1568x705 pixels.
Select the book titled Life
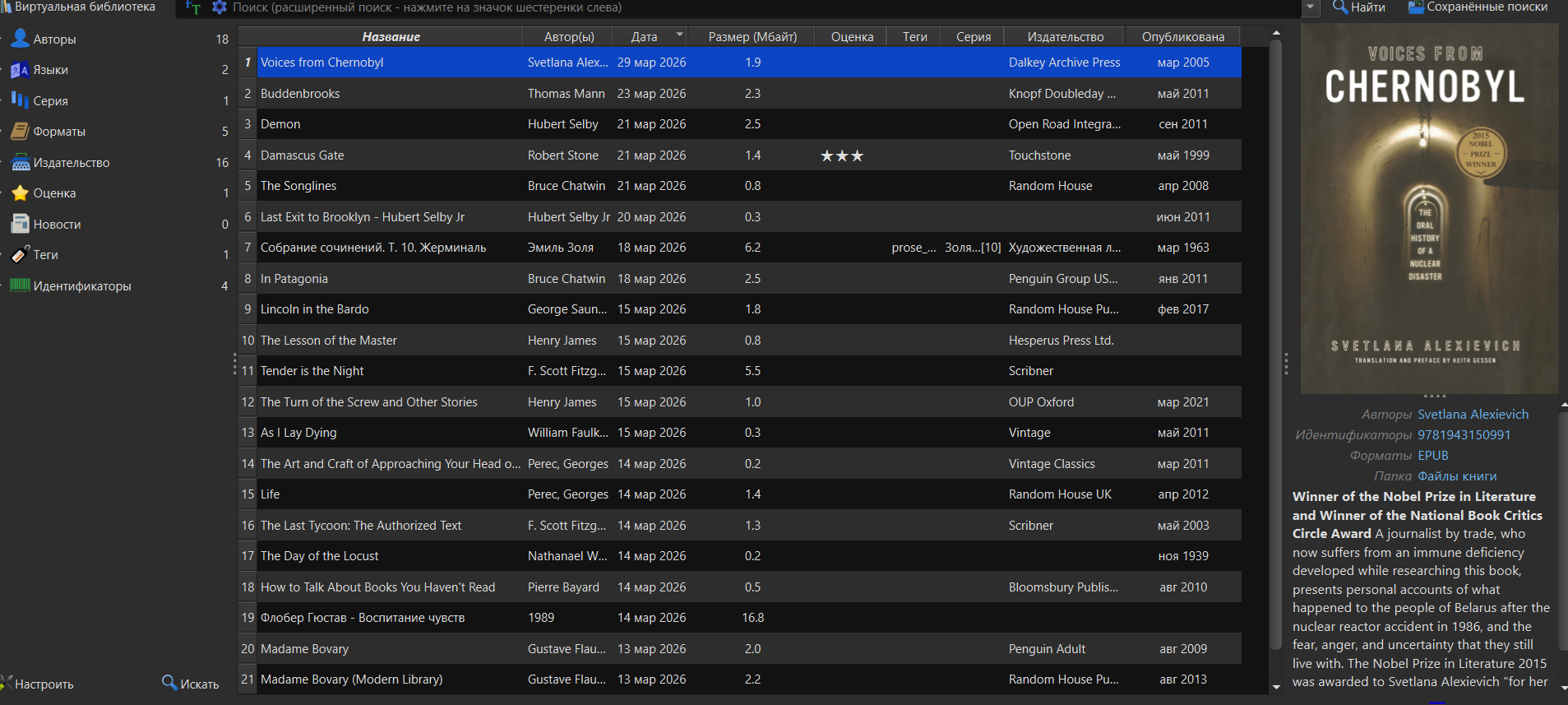tap(271, 494)
